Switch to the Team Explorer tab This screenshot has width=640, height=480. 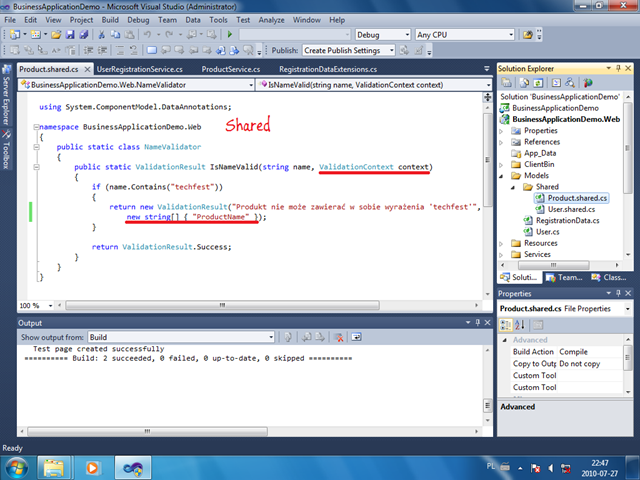[565, 278]
